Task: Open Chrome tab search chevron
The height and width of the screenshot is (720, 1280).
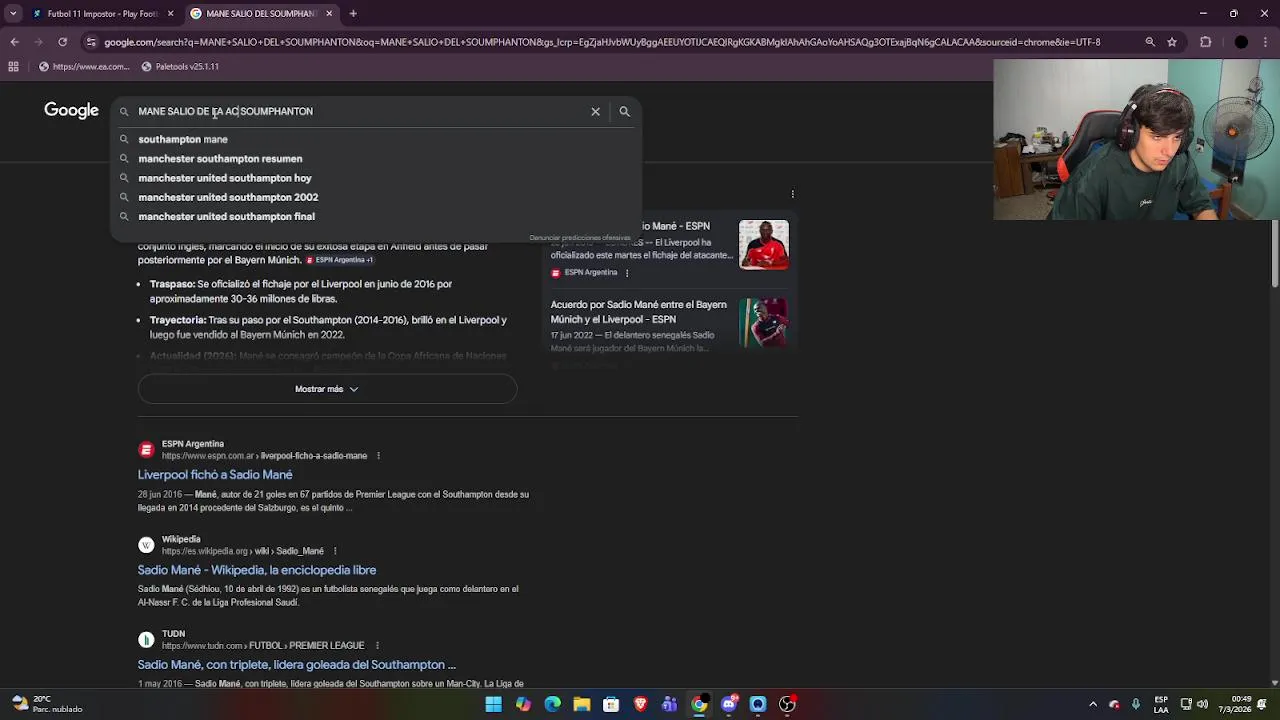Action: pyautogui.click(x=13, y=14)
